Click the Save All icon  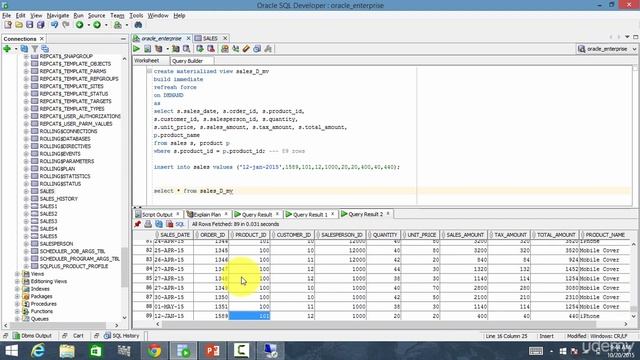click(x=40, y=25)
